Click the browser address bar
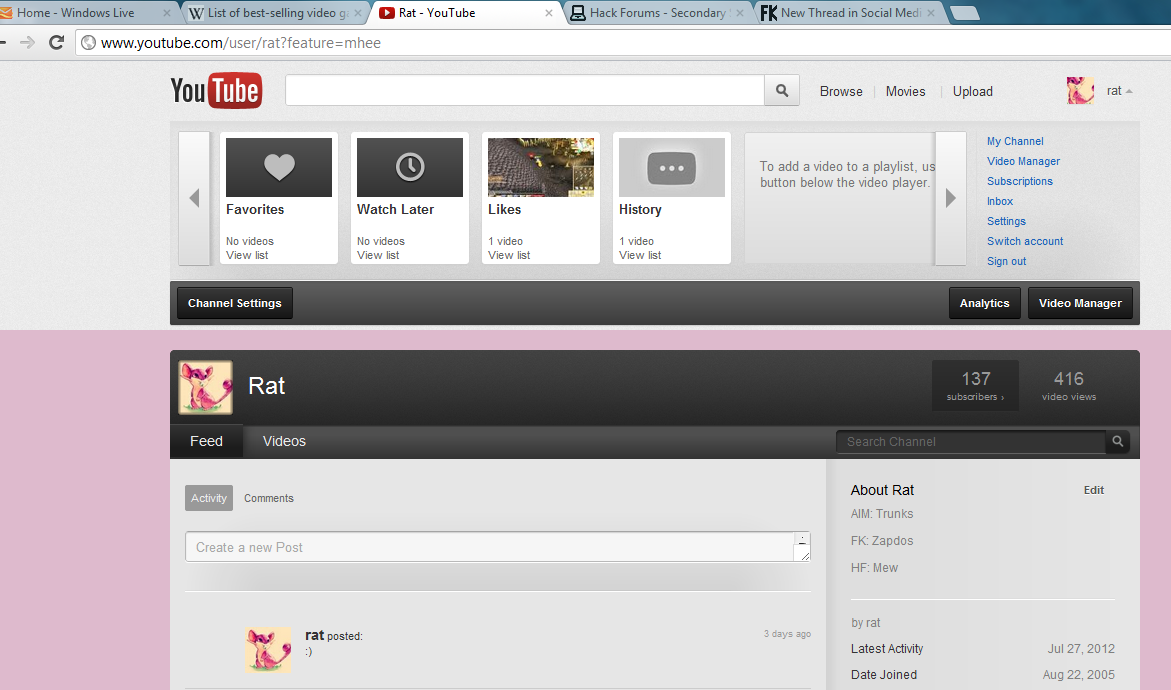This screenshot has width=1171, height=690. pyautogui.click(x=624, y=43)
